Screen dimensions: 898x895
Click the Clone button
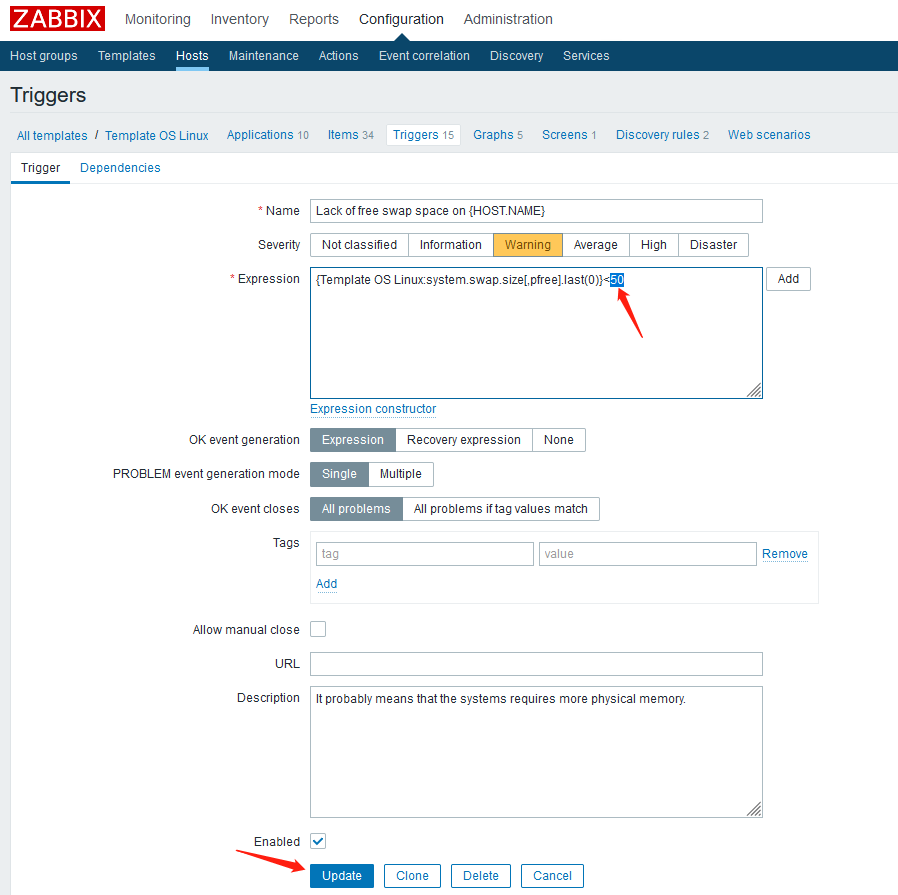tap(412, 876)
